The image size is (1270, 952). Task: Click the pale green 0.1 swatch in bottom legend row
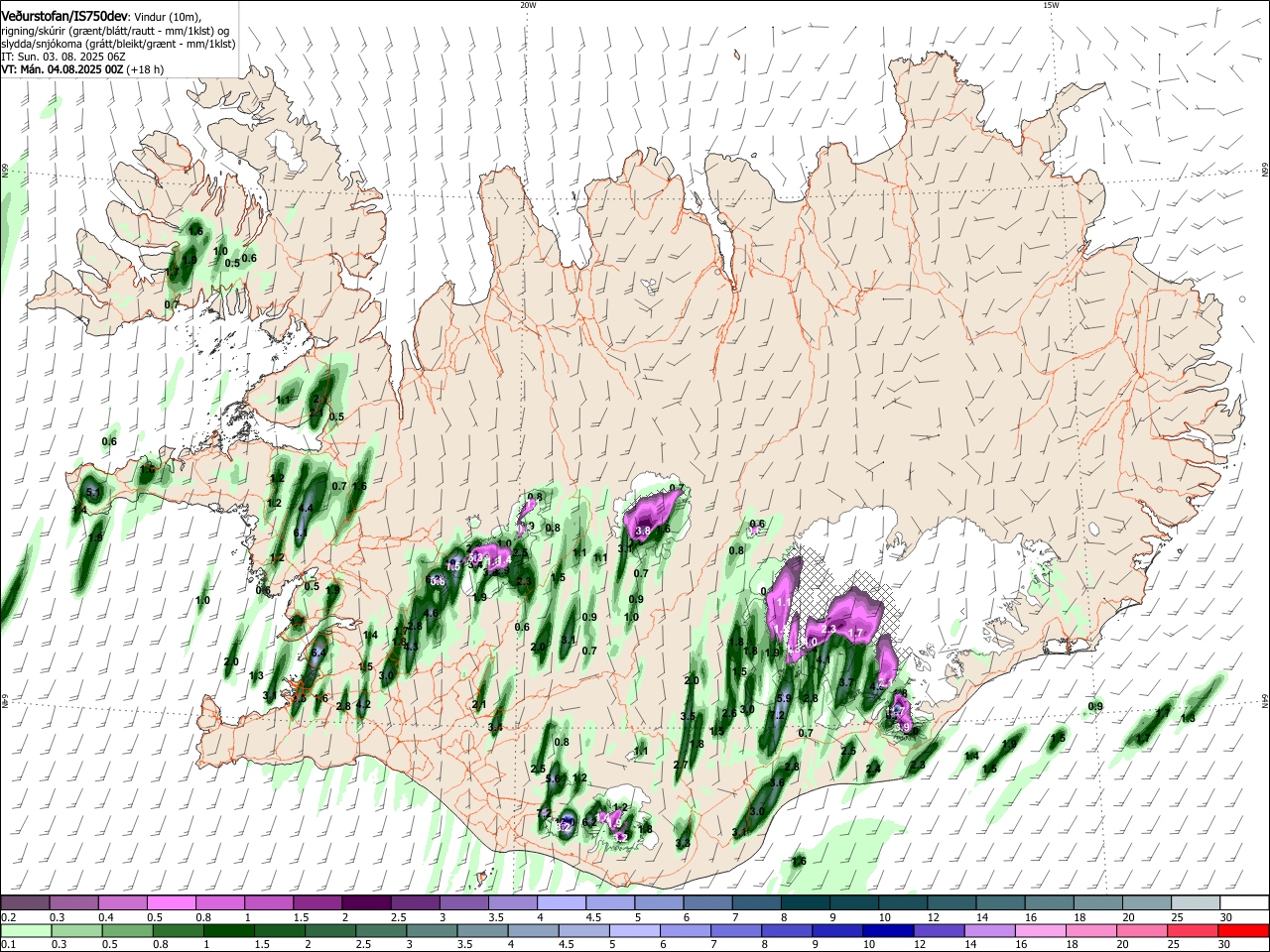coord(25,930)
